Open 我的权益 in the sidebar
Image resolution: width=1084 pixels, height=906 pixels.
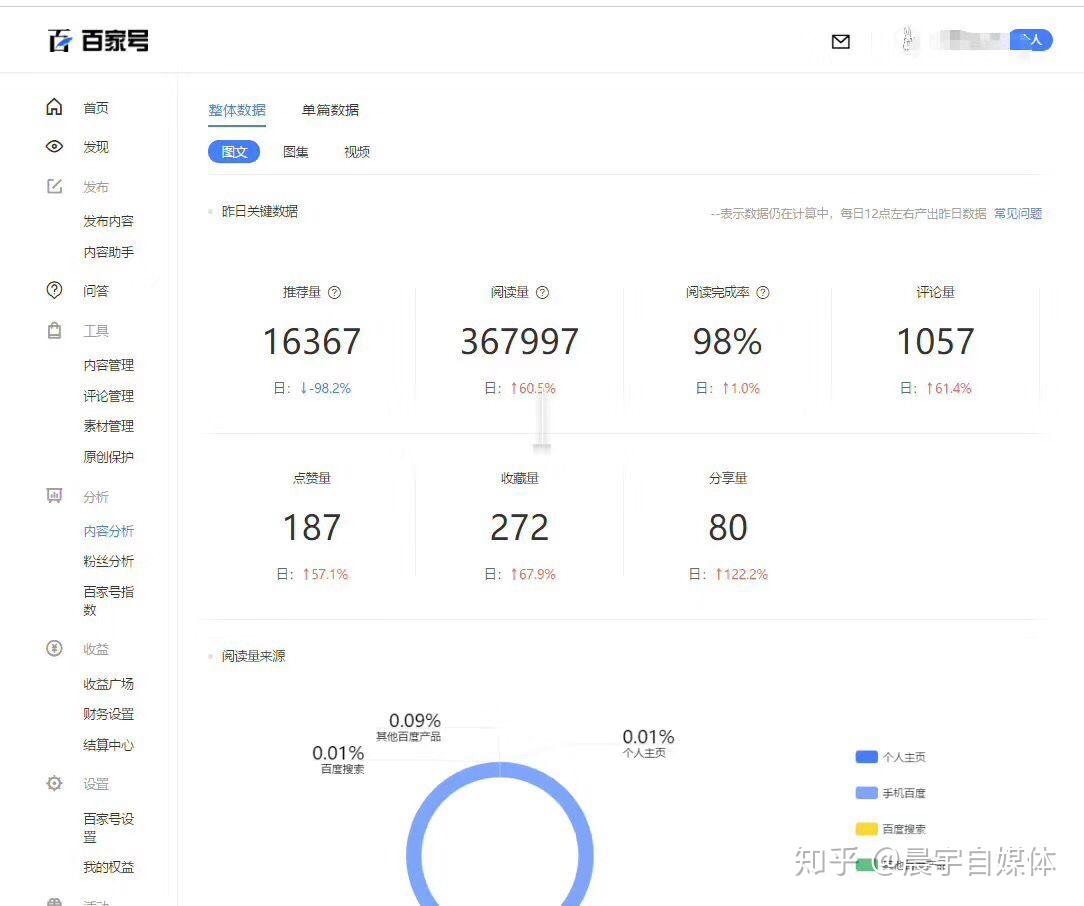point(109,867)
